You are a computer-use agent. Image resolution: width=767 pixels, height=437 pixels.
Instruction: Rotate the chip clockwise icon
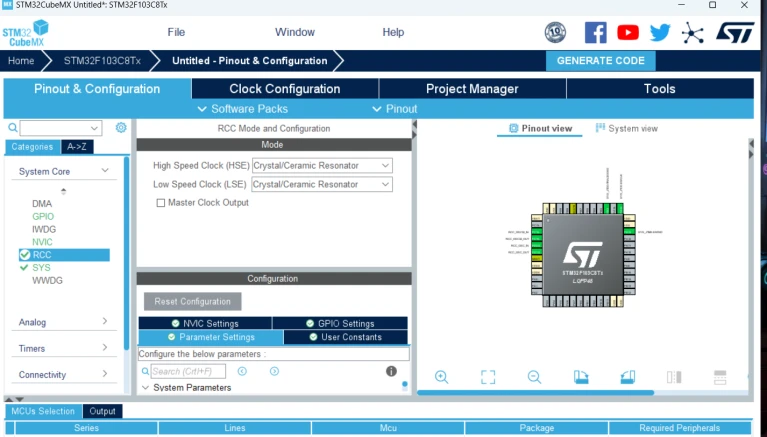(x=581, y=377)
